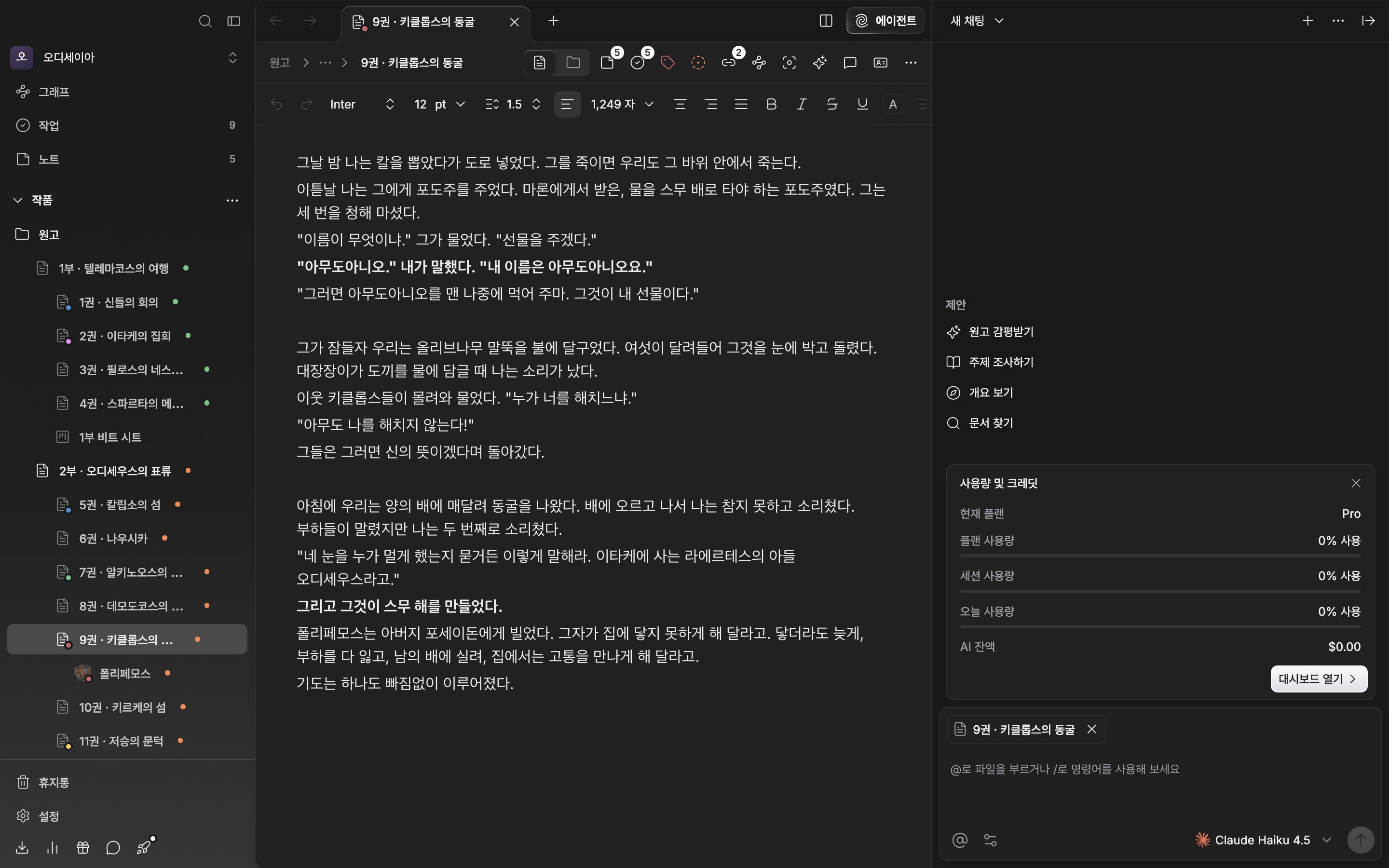Viewport: 1389px width, 868px height.
Task: Select the 원고 folder
Action: [x=127, y=234]
